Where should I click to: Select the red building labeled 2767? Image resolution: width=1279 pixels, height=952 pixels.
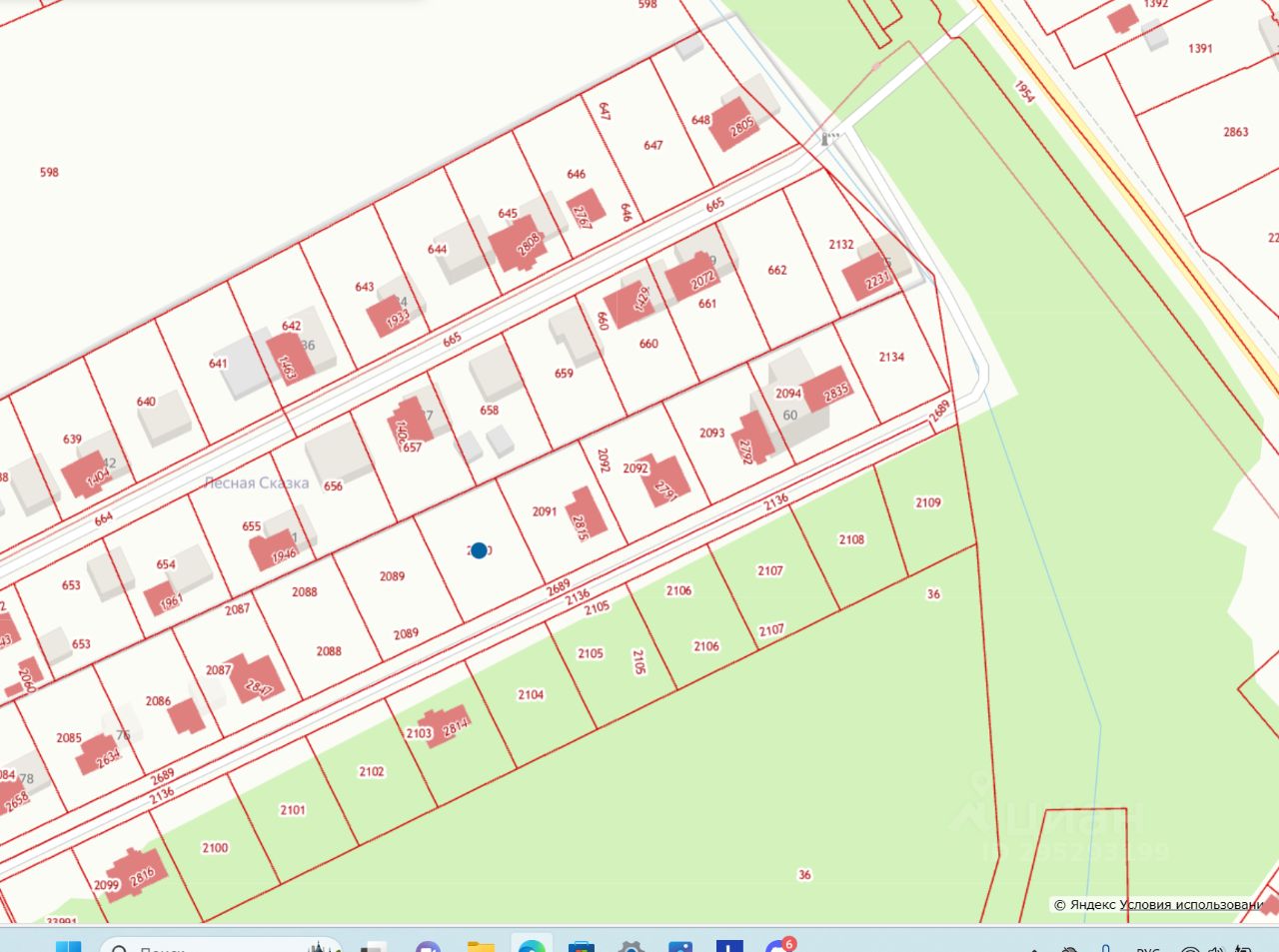585,210
